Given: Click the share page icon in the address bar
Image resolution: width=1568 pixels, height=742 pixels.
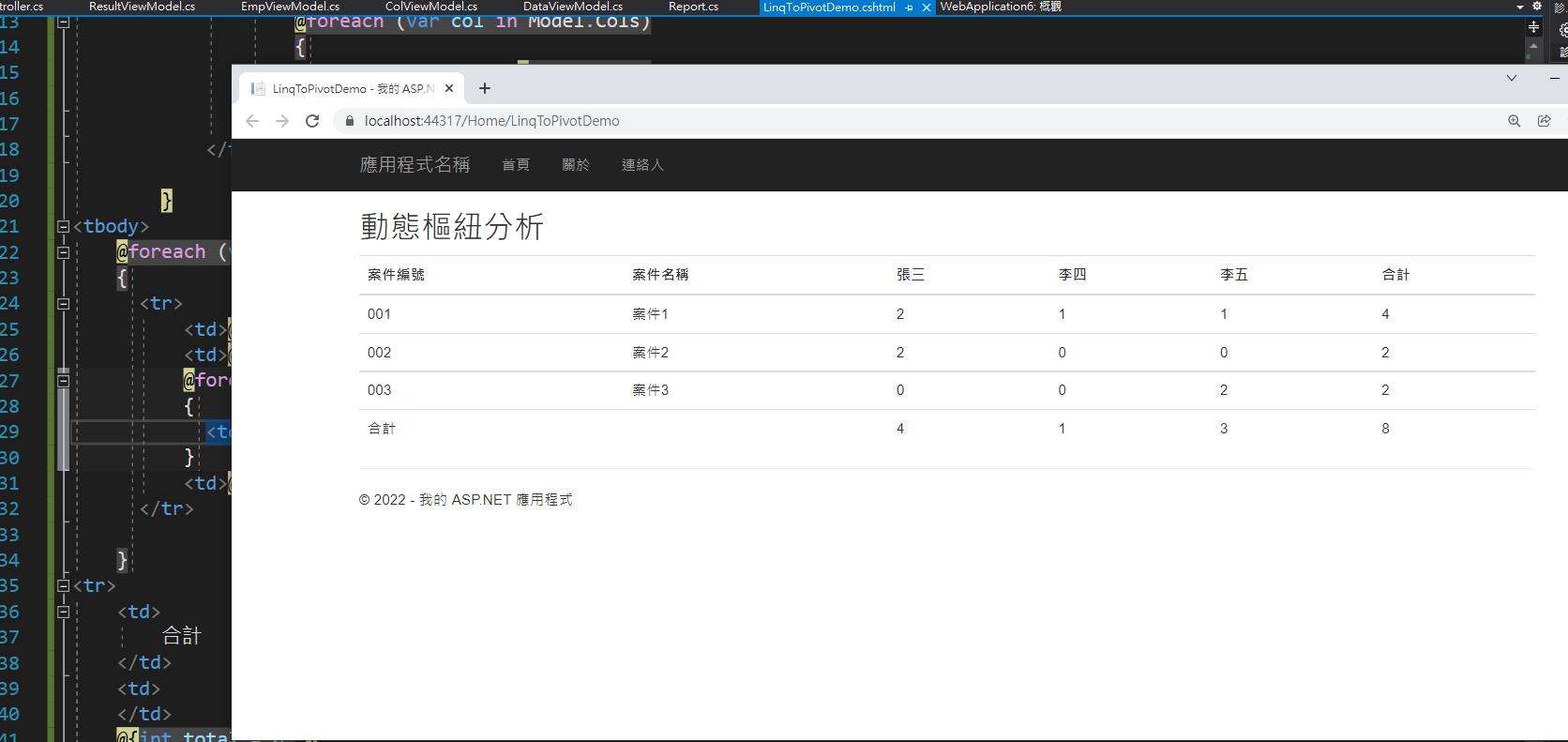Looking at the screenshot, I should coord(1544,121).
